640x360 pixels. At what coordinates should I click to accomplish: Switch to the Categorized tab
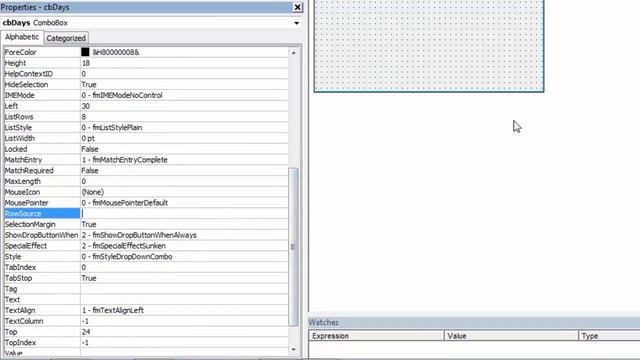pyautogui.click(x=66, y=38)
